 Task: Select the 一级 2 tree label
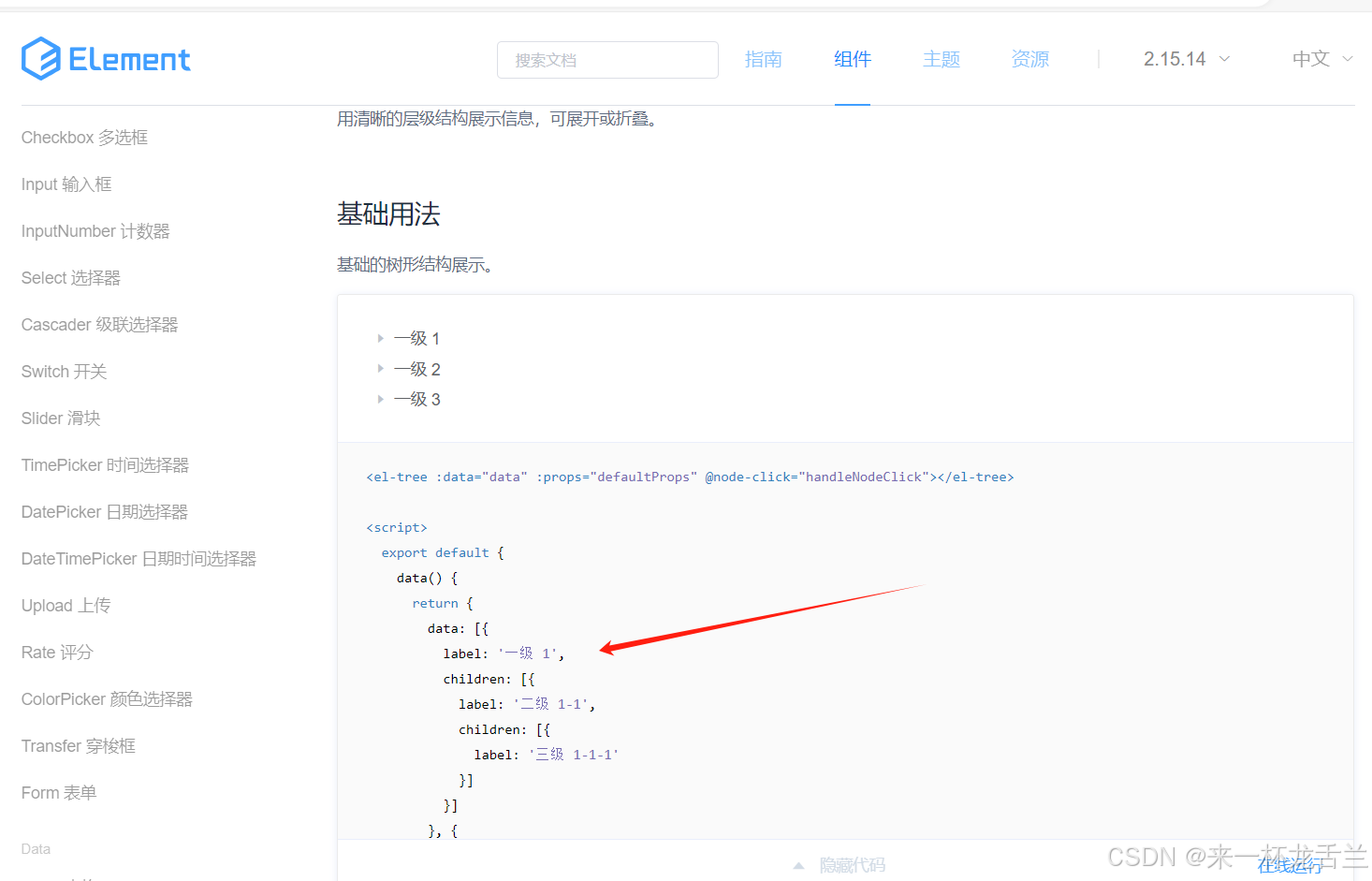click(x=416, y=369)
